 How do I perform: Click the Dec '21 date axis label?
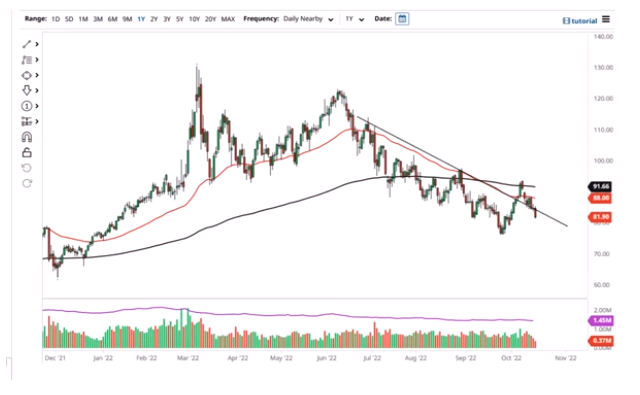tap(55, 358)
